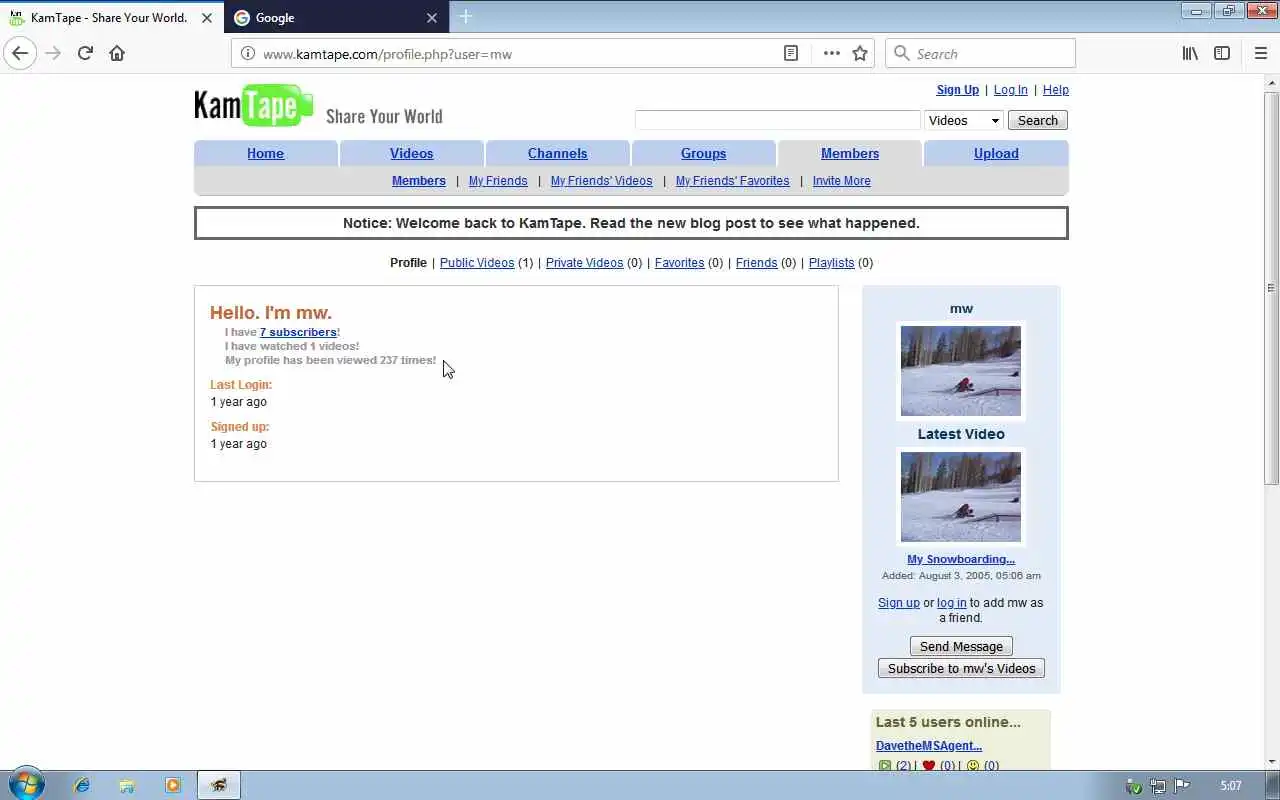Click the KamTape logo
The height and width of the screenshot is (800, 1280).
coord(254,105)
